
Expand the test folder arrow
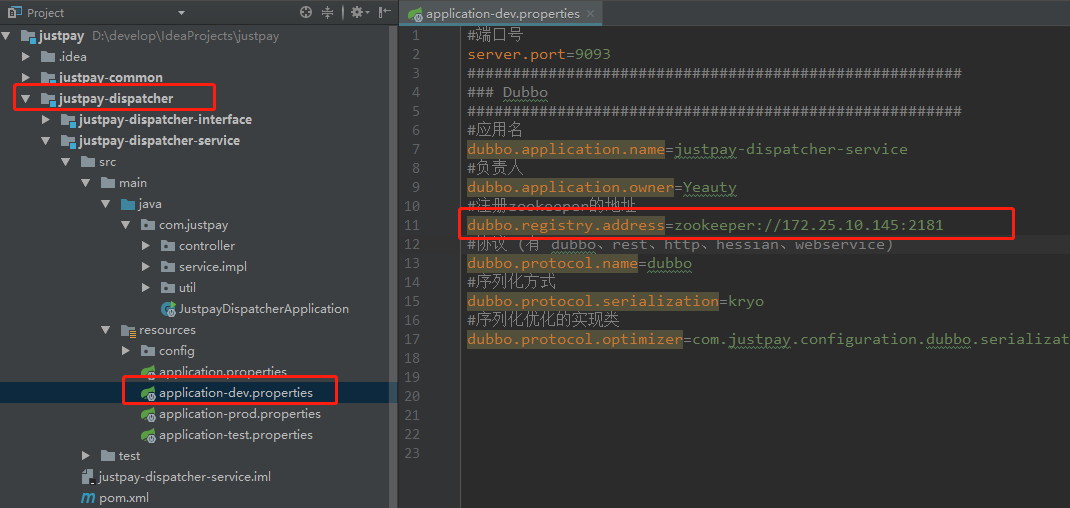pyautogui.click(x=86, y=455)
